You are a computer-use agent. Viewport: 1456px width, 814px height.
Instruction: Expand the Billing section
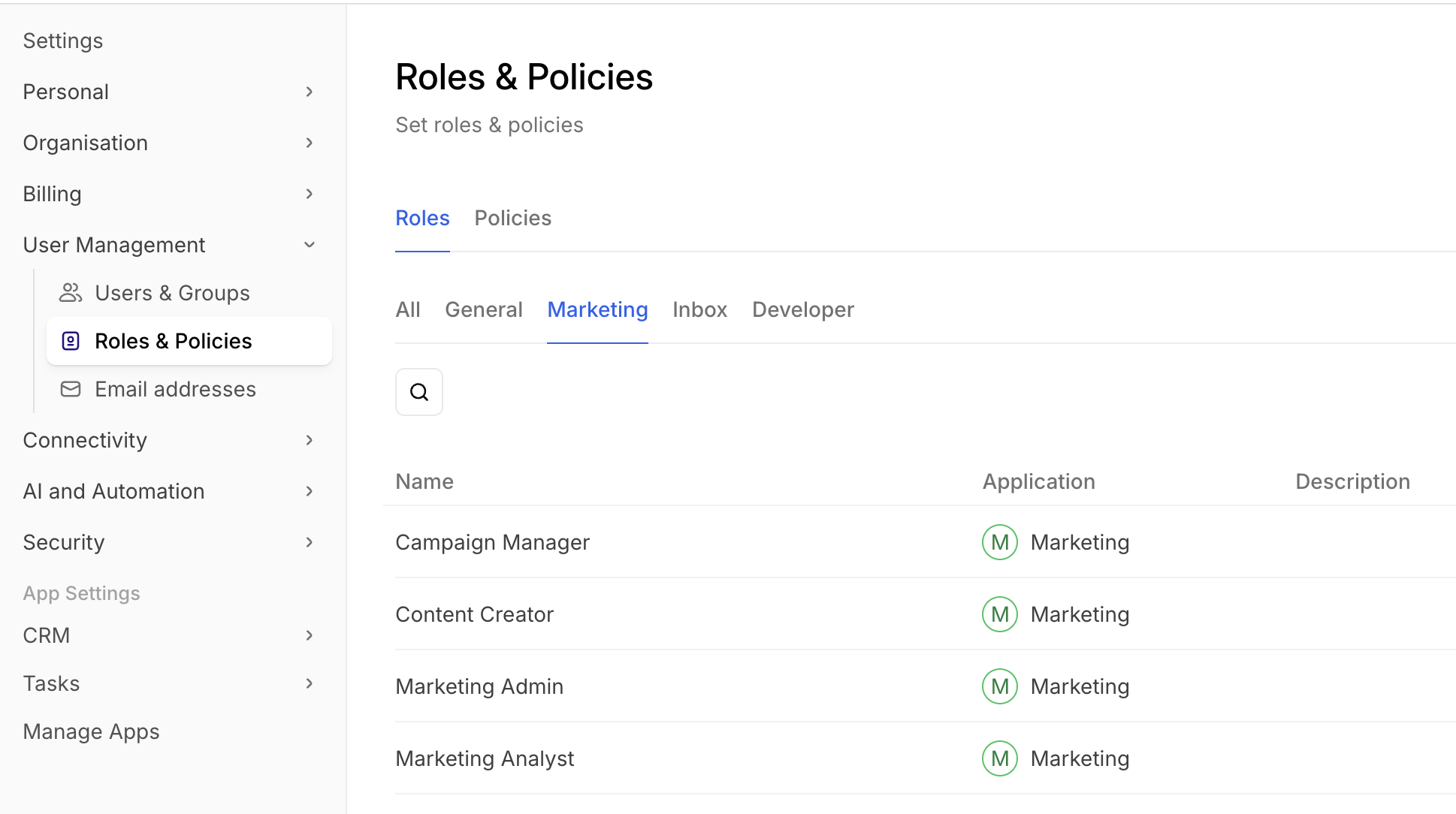coord(309,194)
